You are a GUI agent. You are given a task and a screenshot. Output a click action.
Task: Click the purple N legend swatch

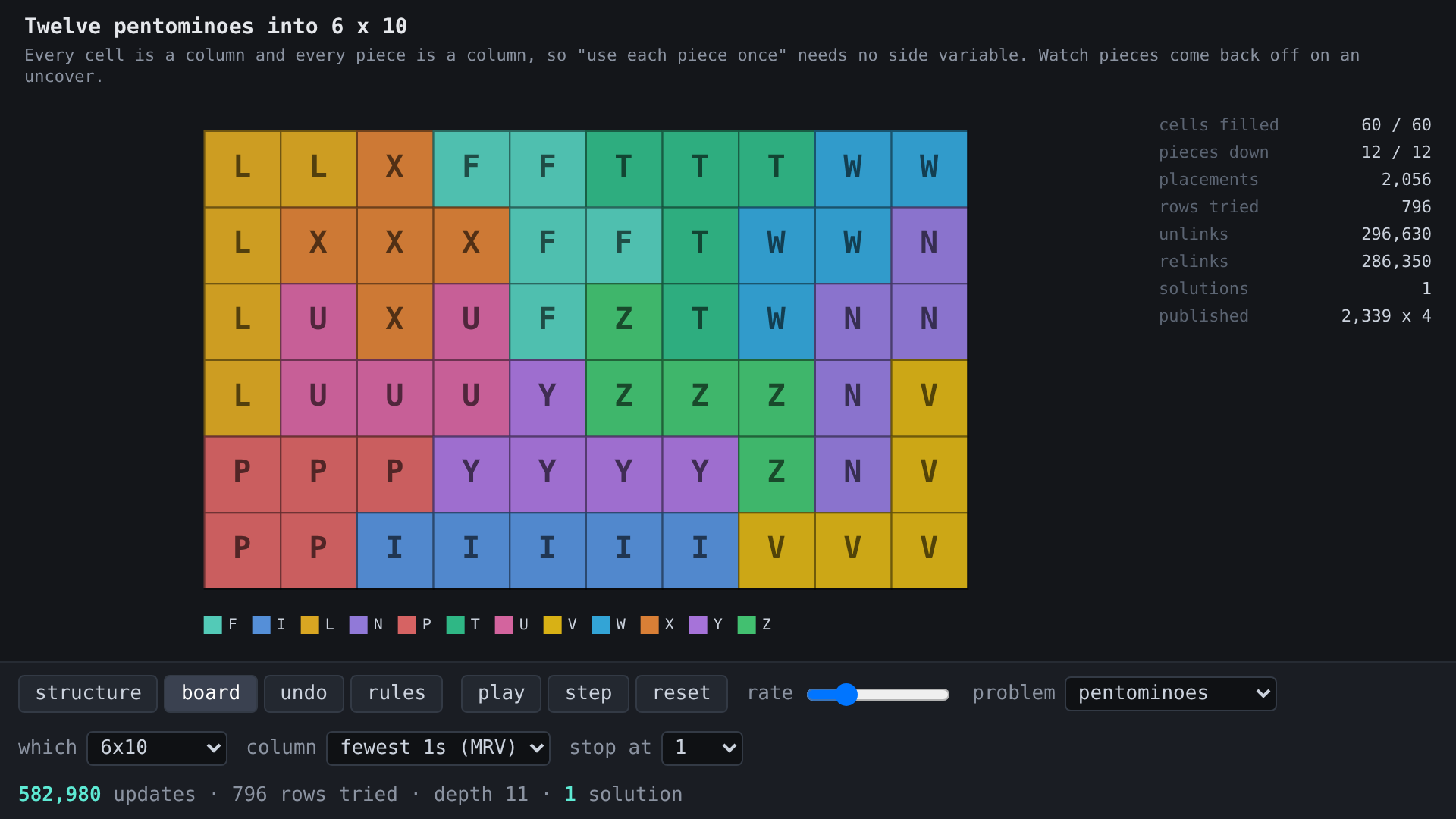coord(359,624)
